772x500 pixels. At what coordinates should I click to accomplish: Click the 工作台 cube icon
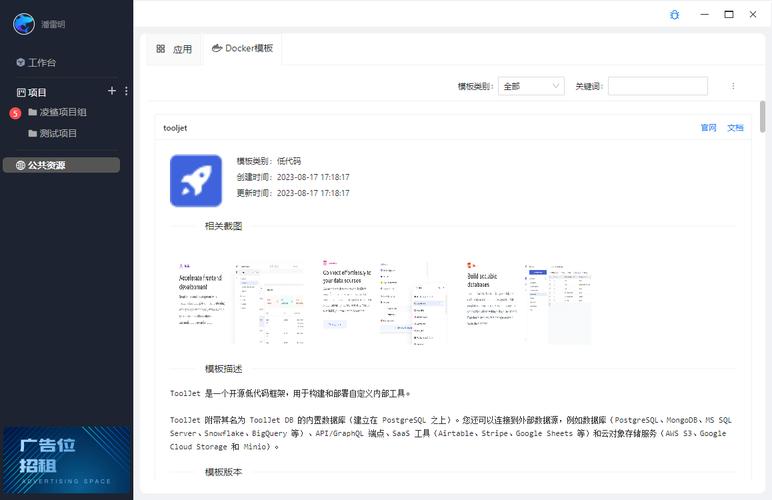(x=20, y=62)
